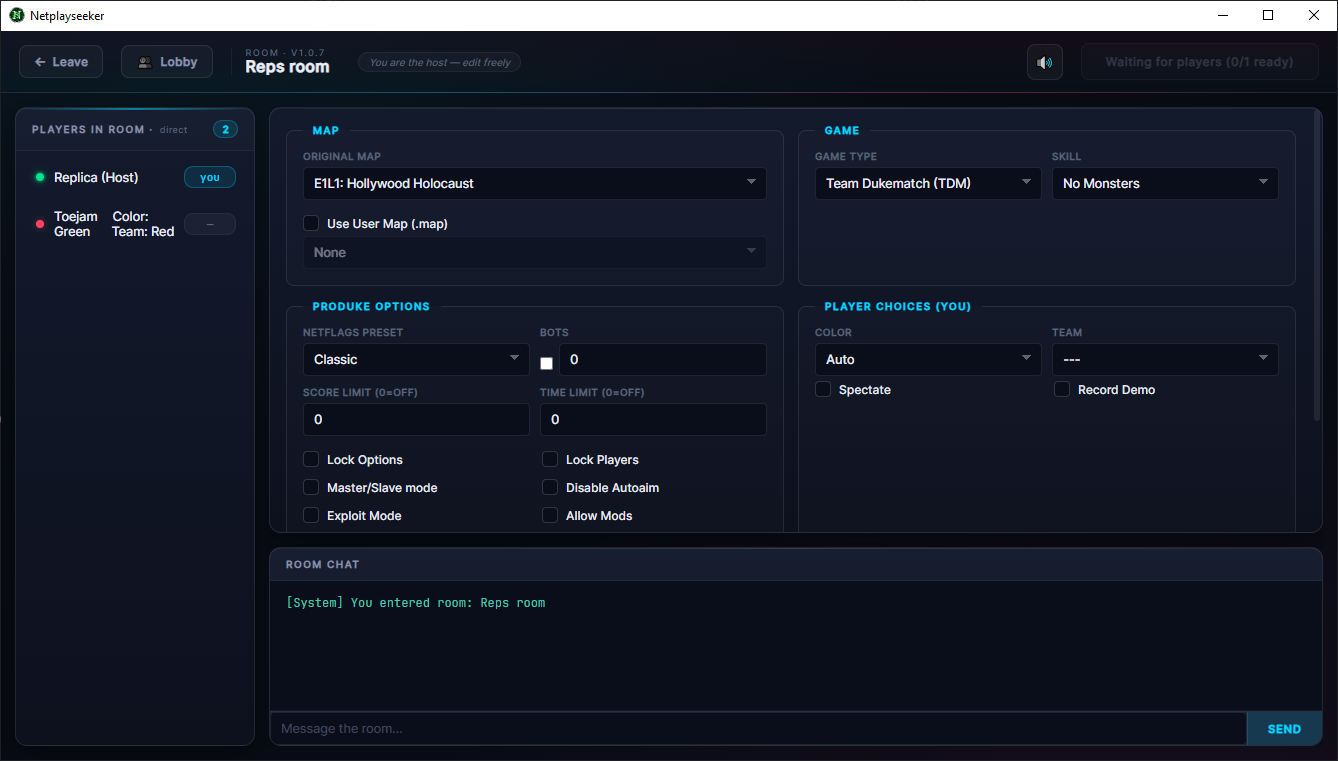Click the Netplayseeker app logo icon
1338x761 pixels.
17,15
